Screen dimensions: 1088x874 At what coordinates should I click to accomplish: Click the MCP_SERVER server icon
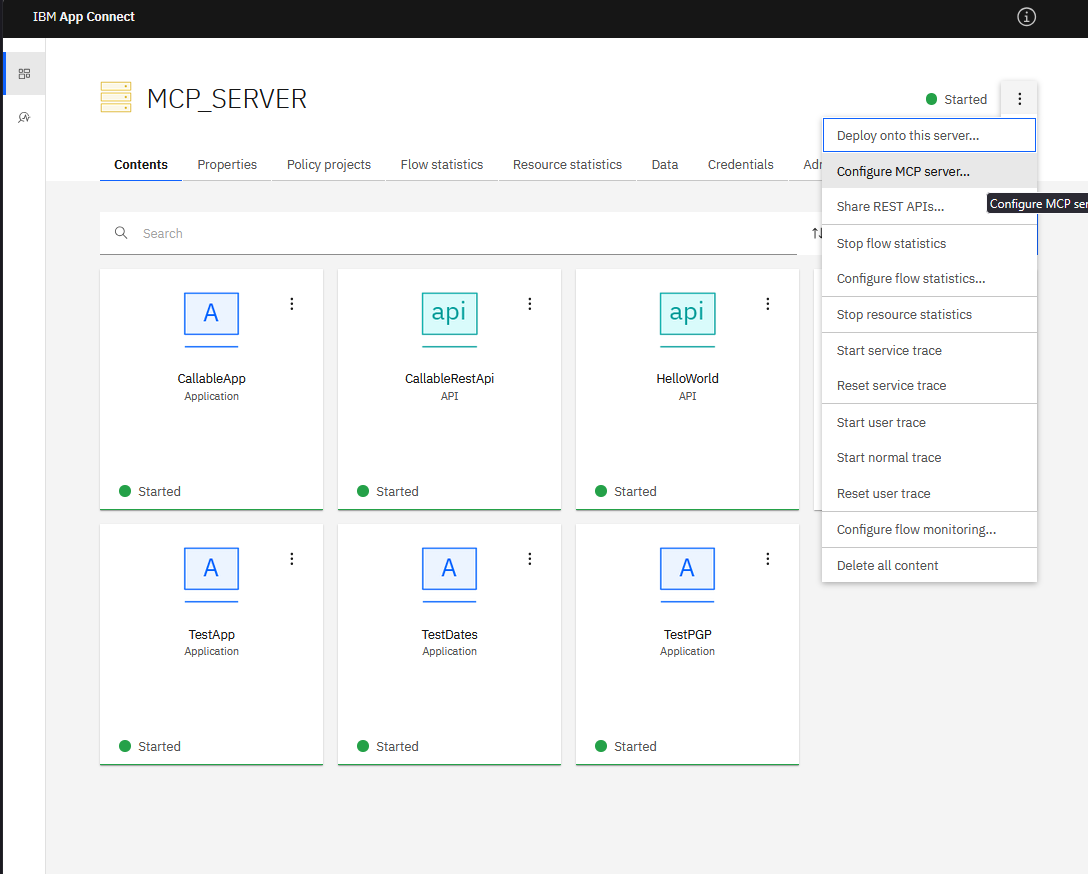click(x=116, y=97)
